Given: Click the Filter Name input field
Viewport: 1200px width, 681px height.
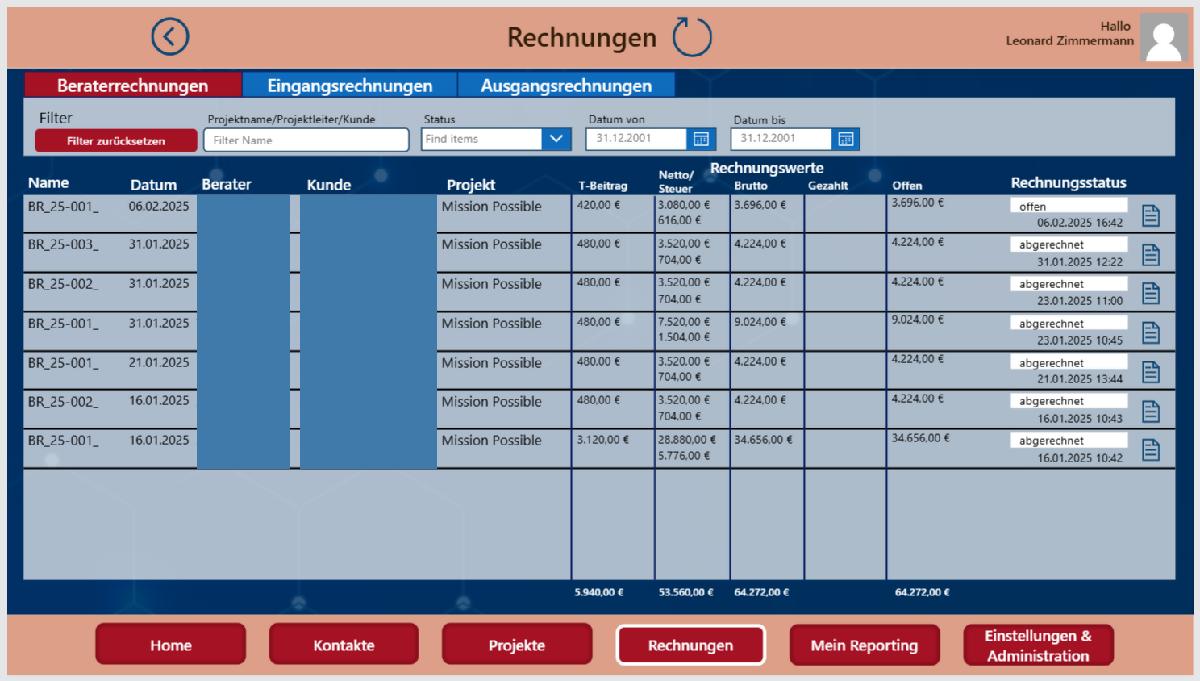Looking at the screenshot, I should [x=305, y=138].
